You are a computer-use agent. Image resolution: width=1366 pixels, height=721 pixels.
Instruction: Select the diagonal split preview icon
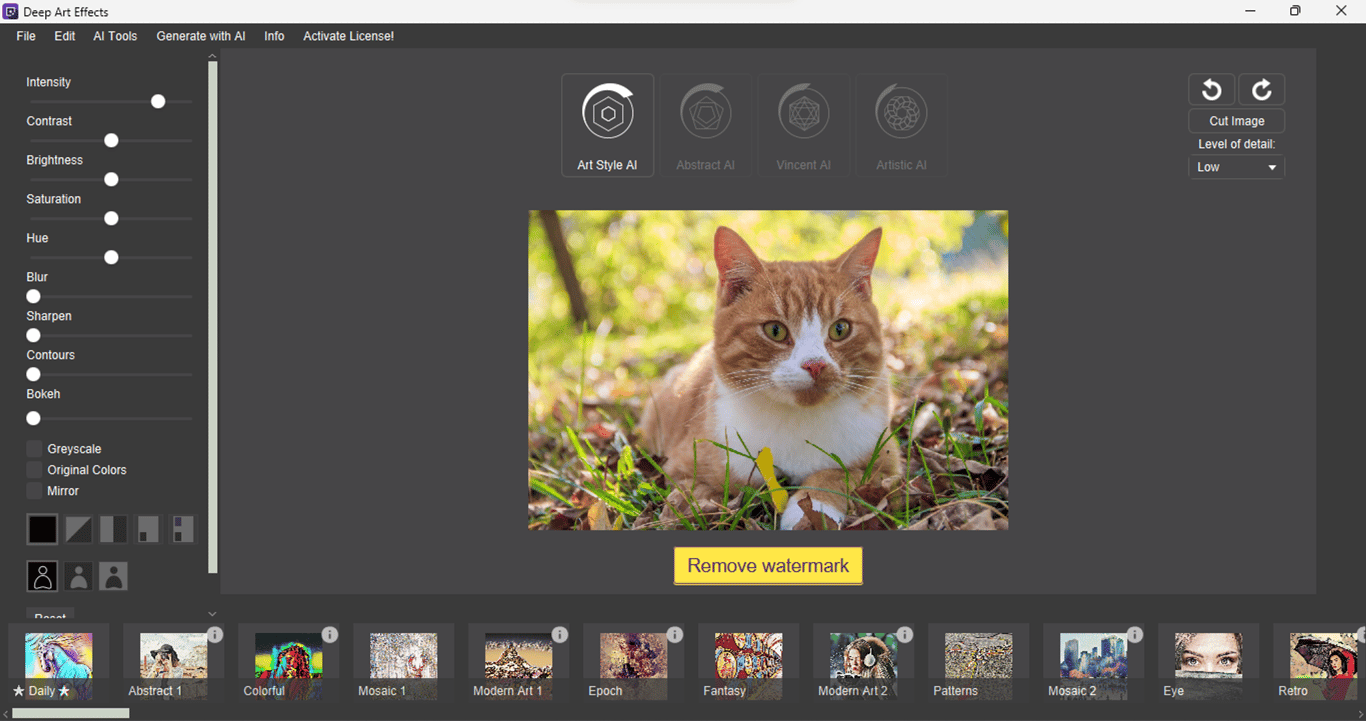pos(77,528)
